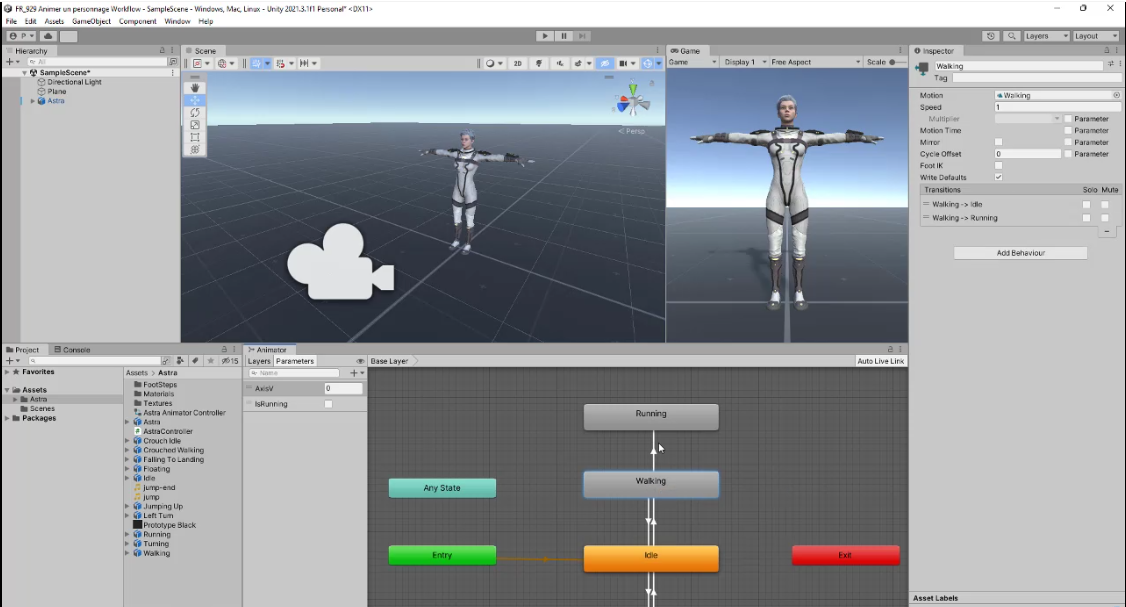Click the scene camera icon in Game view toolbar

(x=623, y=62)
